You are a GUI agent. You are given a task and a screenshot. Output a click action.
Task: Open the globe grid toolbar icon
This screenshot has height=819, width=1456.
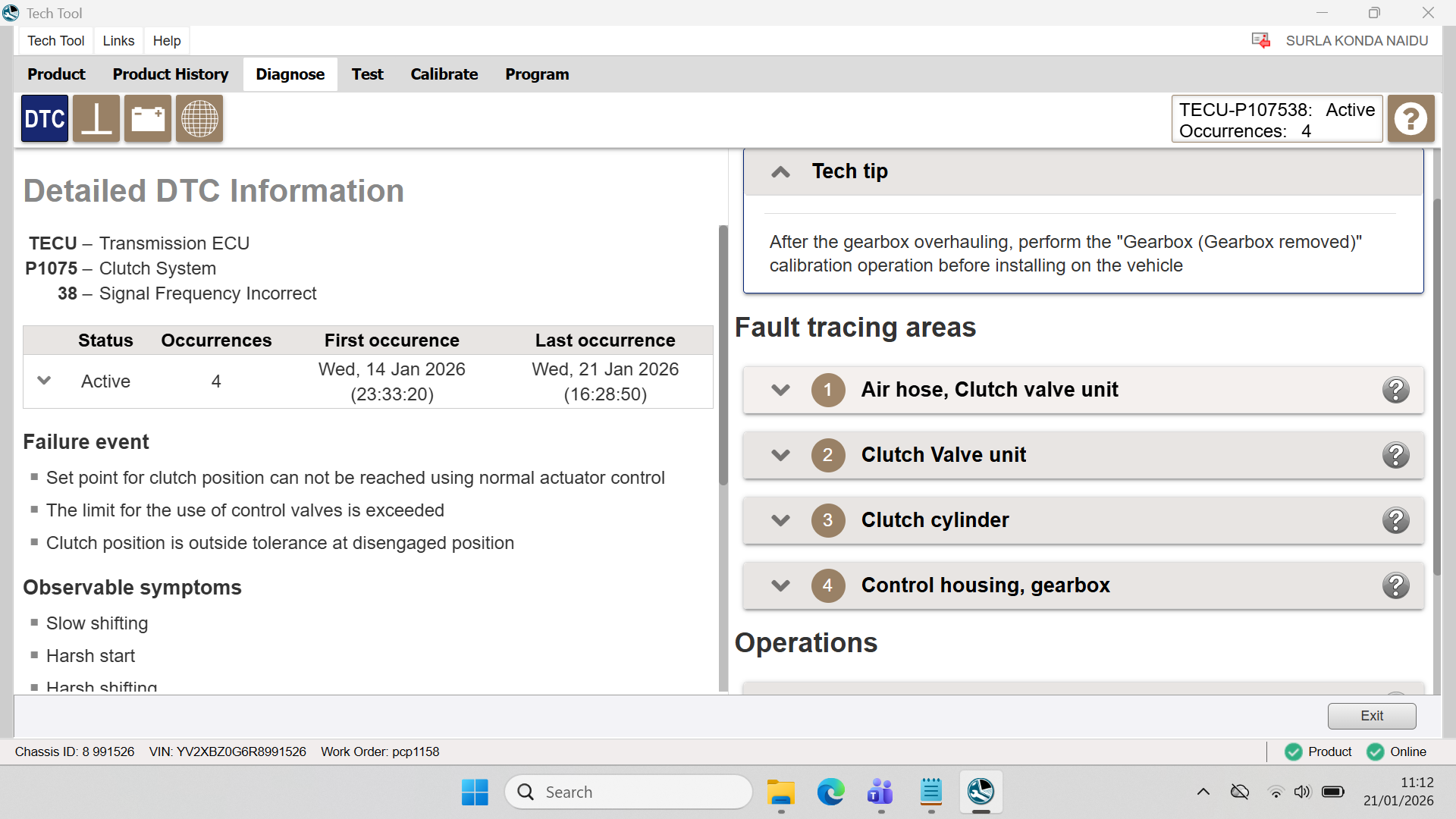(199, 118)
